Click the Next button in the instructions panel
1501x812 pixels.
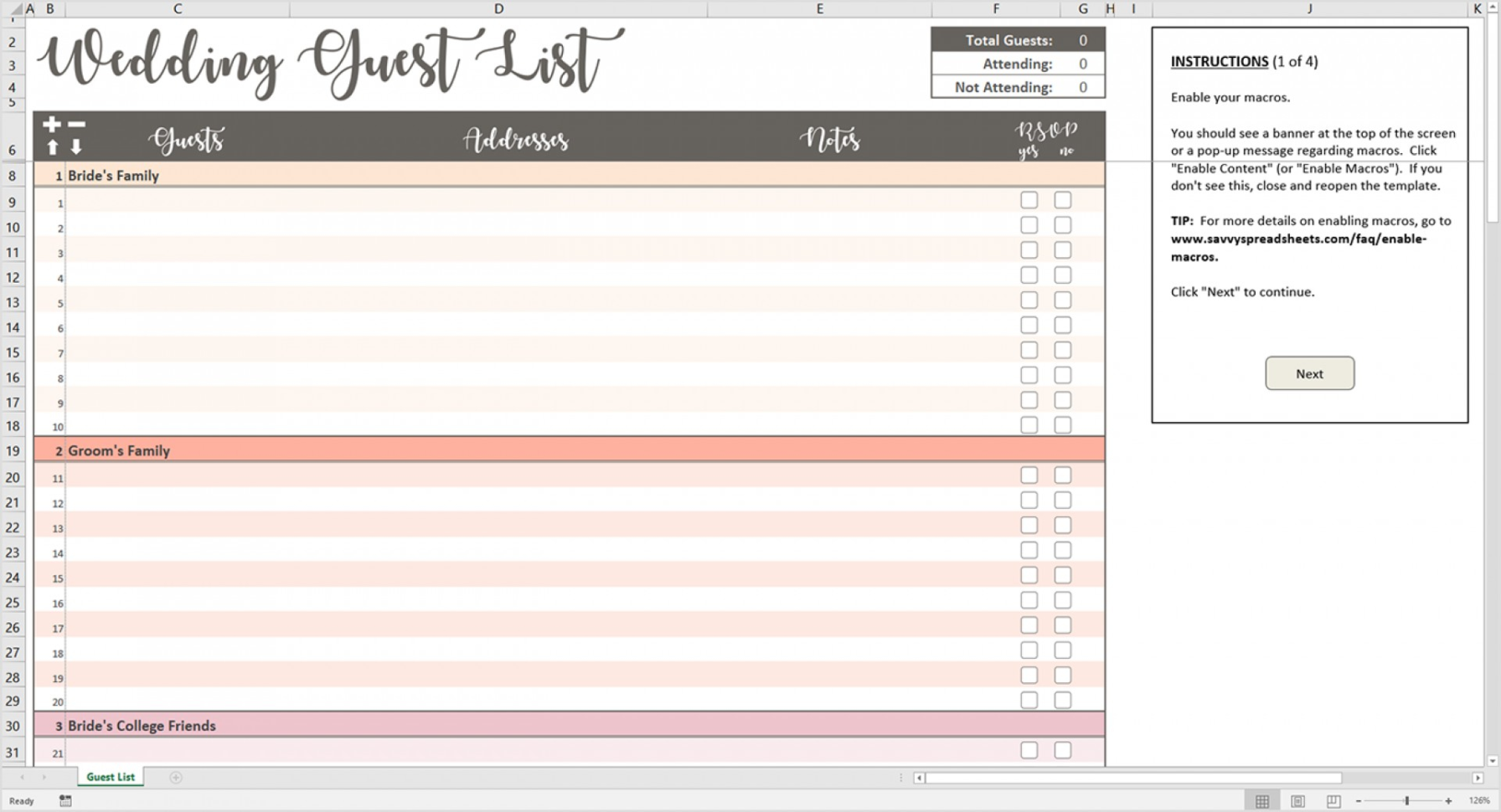(1308, 373)
